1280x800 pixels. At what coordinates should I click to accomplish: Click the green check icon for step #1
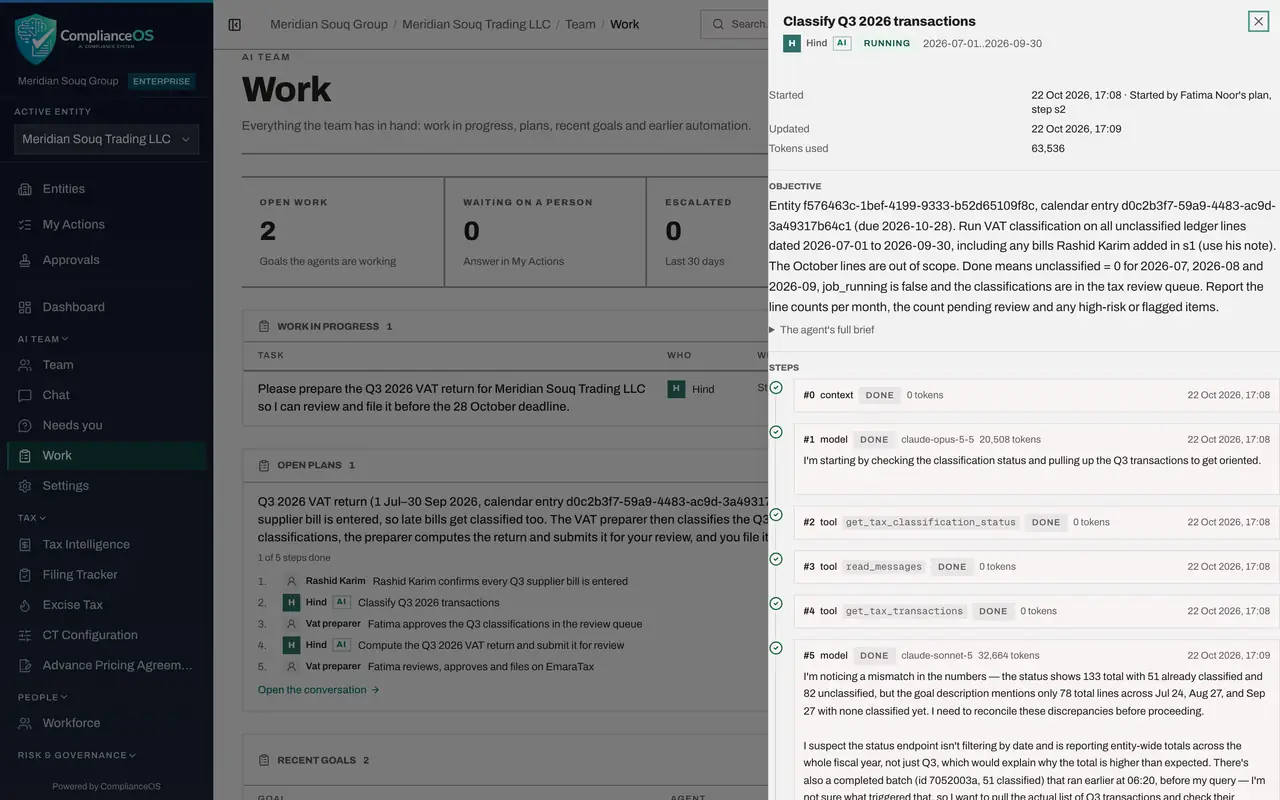point(776,432)
